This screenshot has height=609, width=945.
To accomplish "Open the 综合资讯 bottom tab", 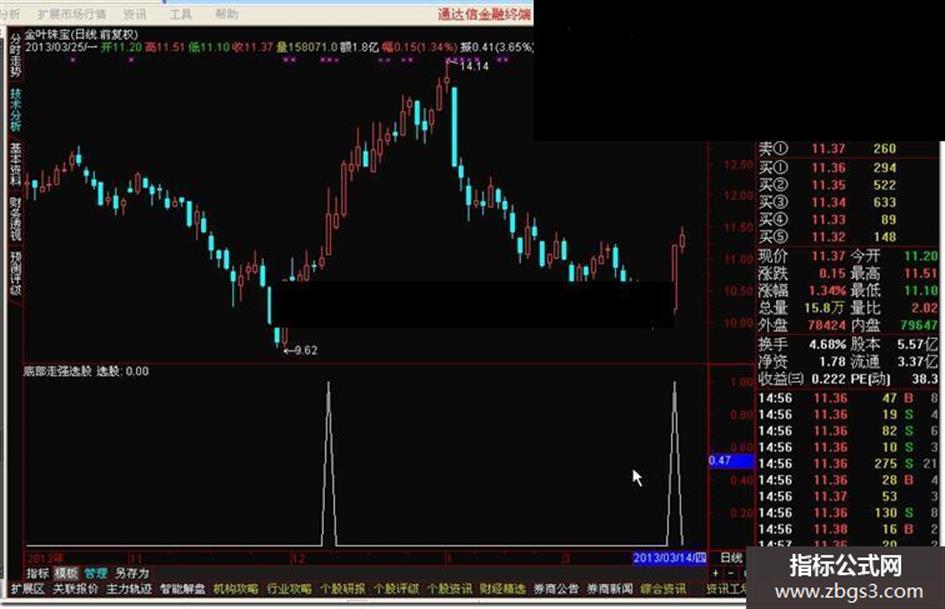I will tap(663, 588).
